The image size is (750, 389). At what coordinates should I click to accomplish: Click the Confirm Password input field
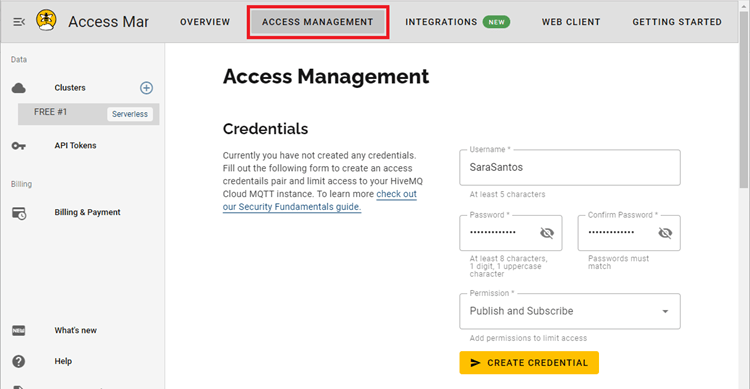click(629, 233)
